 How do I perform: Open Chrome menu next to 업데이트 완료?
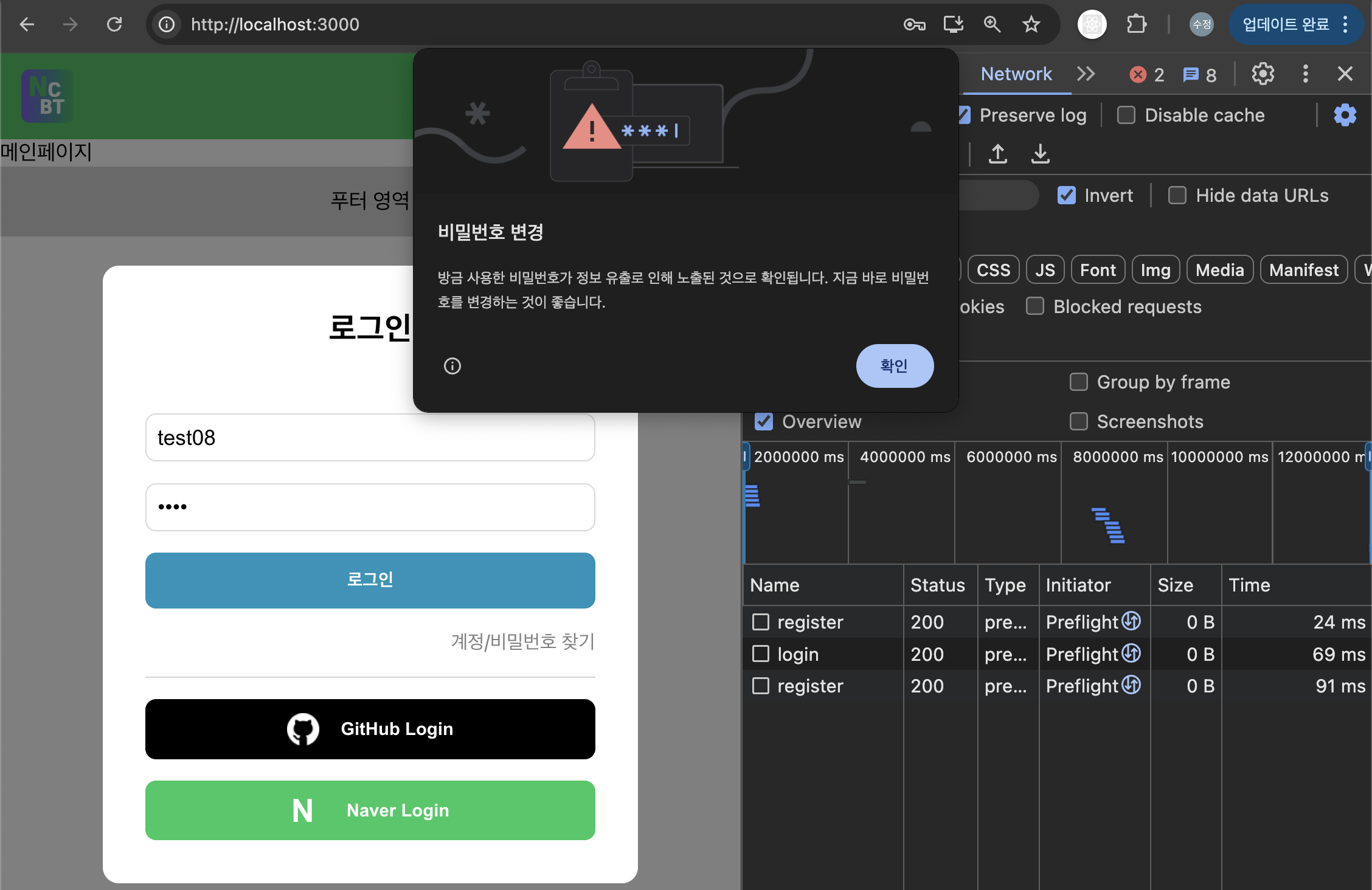1345,24
